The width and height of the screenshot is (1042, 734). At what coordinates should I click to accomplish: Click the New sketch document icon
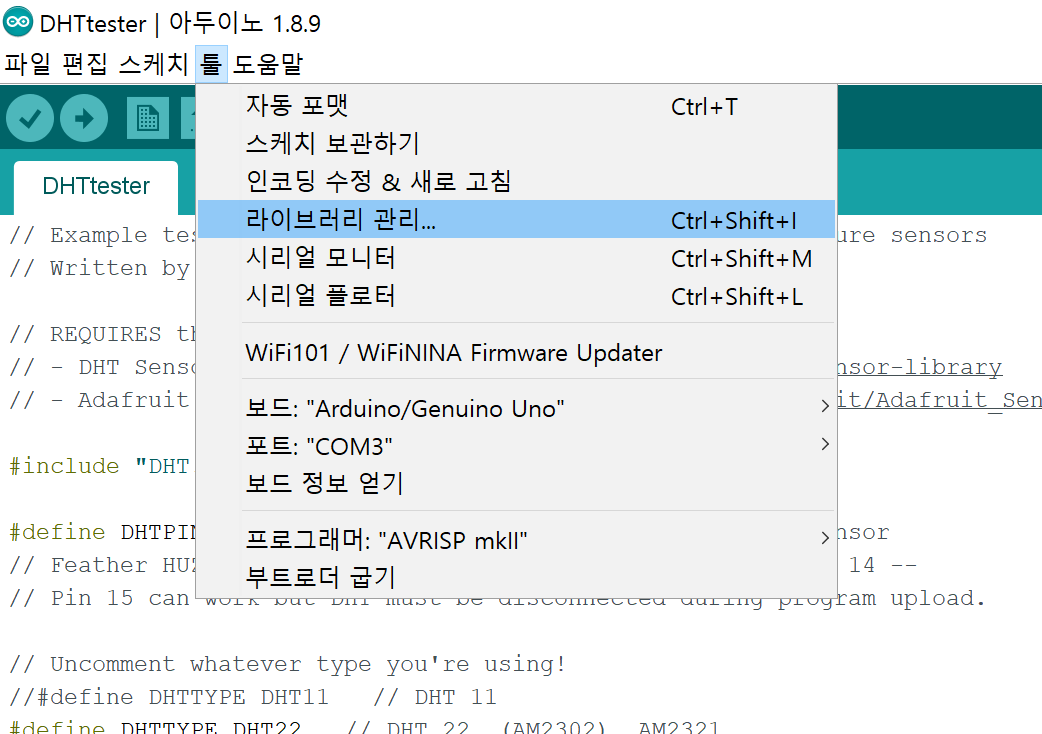(148, 118)
